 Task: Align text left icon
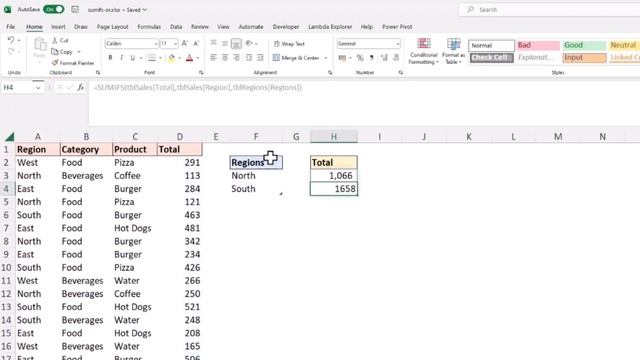pyautogui.click(x=213, y=58)
